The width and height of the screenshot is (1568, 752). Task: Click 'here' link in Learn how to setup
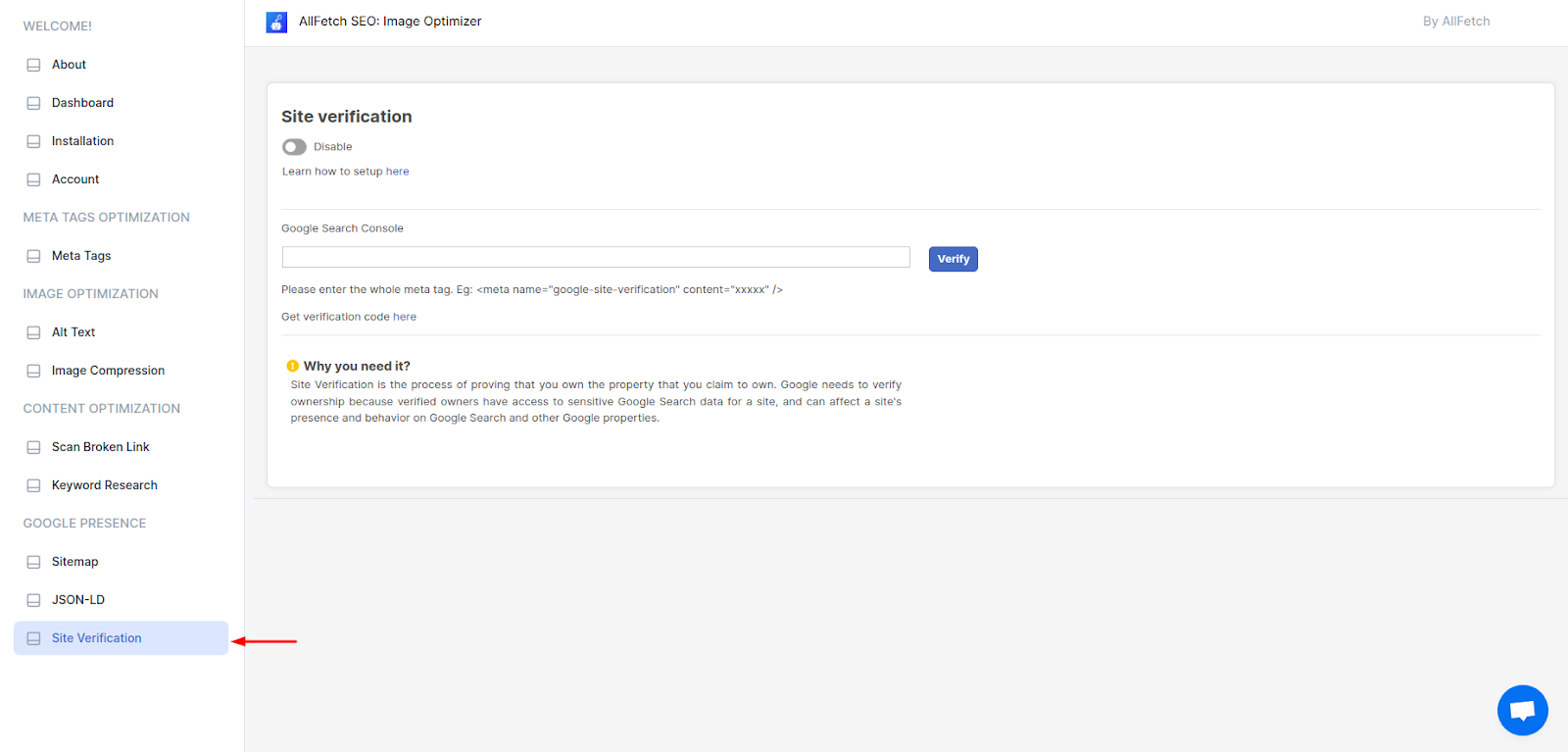(x=397, y=172)
